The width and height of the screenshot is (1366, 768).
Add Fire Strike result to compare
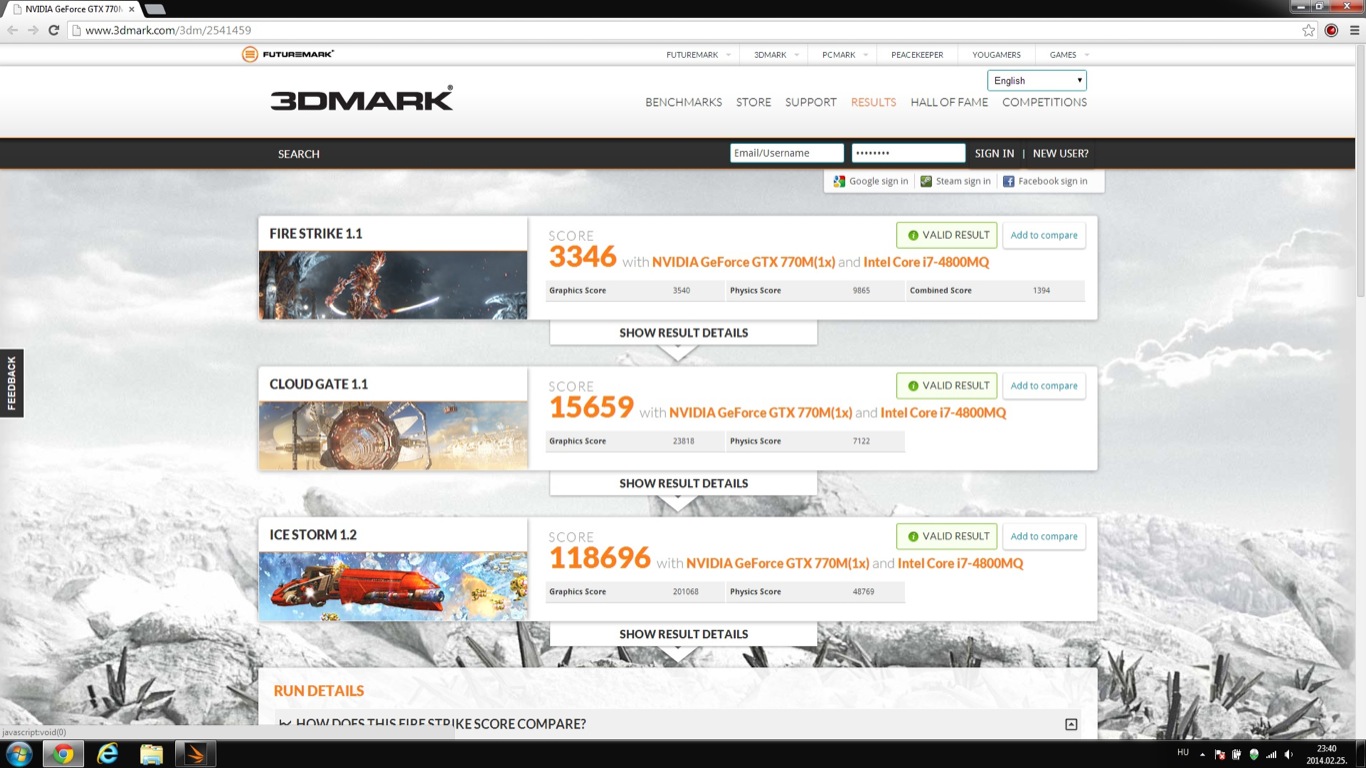1044,235
